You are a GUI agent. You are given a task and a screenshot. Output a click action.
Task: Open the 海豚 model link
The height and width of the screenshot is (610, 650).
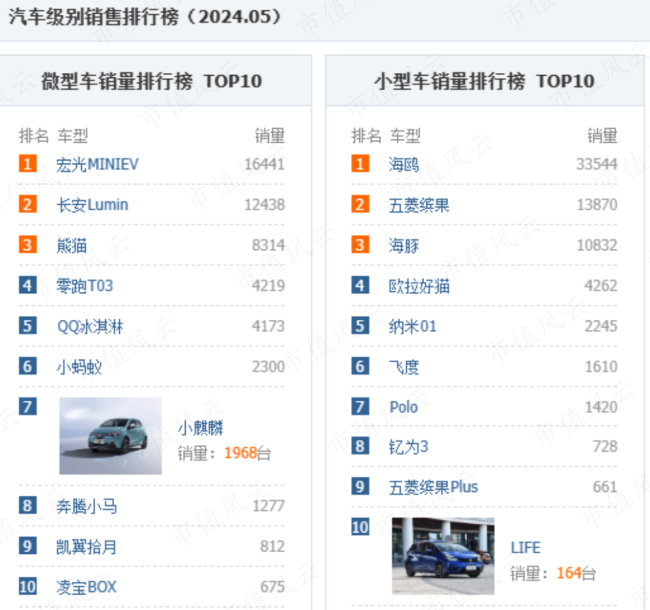pos(404,245)
